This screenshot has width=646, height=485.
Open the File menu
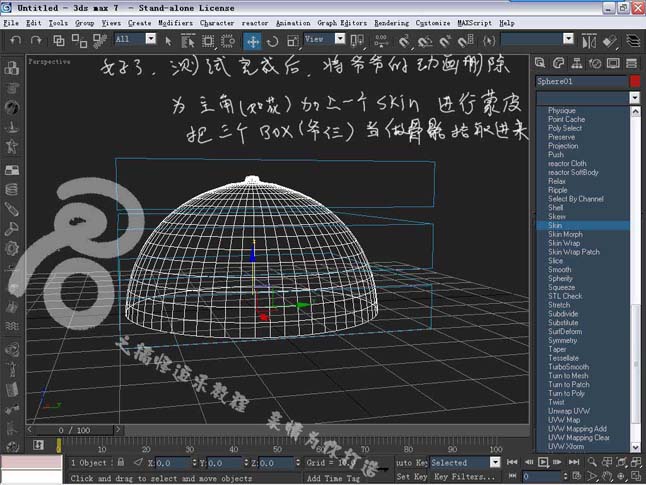coord(11,23)
